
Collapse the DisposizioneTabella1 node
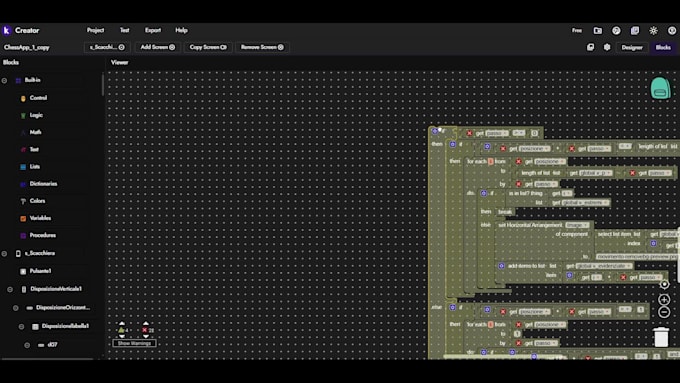(x=21, y=327)
